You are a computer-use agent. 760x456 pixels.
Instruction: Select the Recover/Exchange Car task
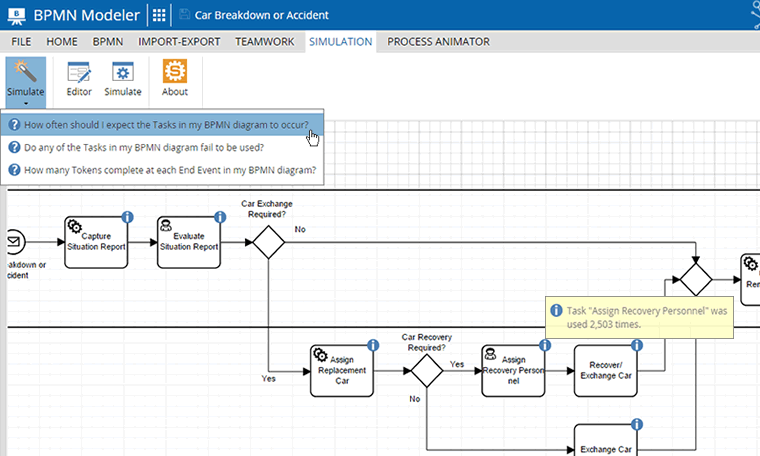pyautogui.click(x=605, y=371)
